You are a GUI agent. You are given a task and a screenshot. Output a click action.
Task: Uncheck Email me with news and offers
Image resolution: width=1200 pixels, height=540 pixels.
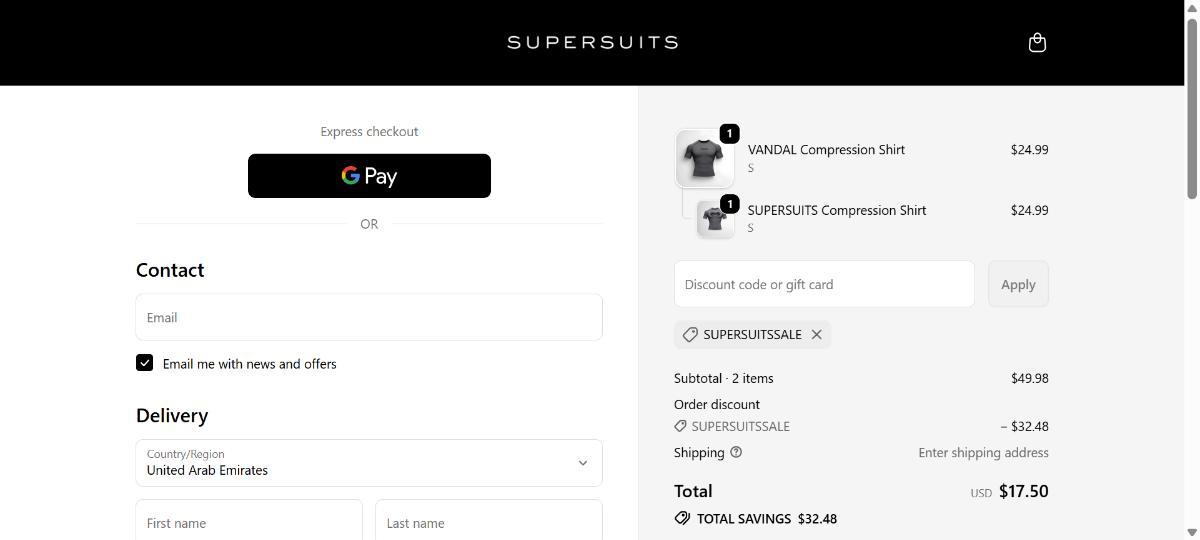(145, 363)
